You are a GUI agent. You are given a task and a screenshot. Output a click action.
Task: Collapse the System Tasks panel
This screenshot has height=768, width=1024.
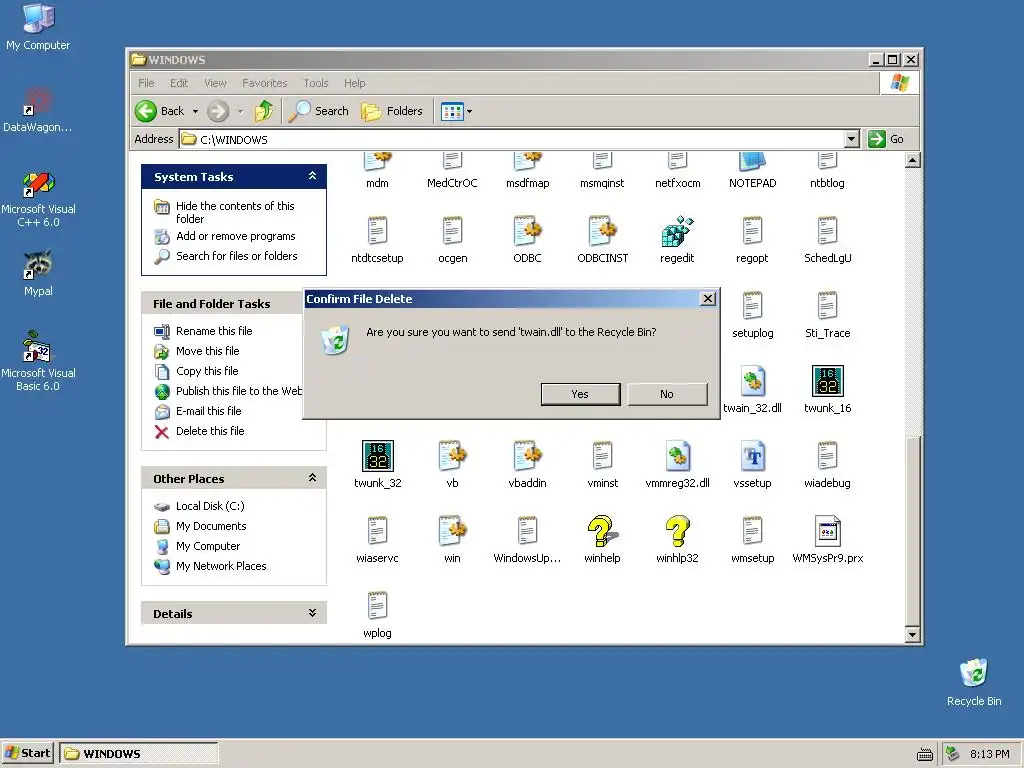[312, 176]
